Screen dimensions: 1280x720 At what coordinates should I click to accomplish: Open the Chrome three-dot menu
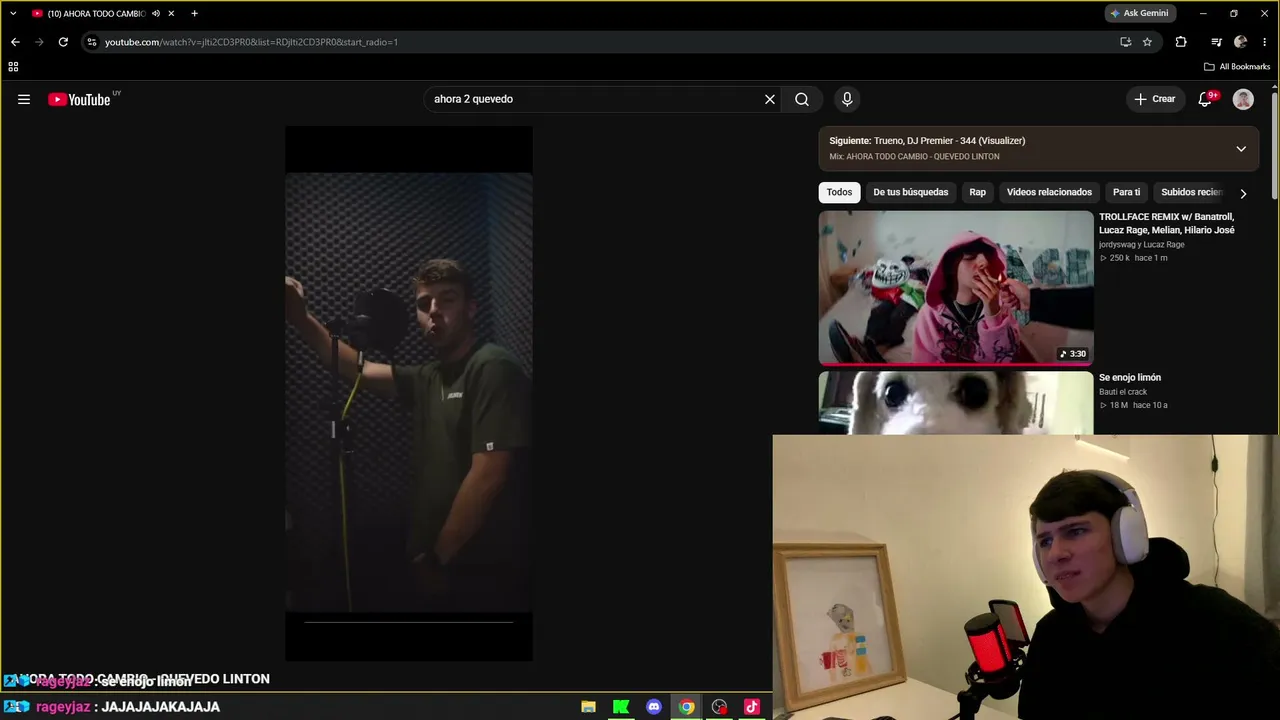pyautogui.click(x=1265, y=42)
